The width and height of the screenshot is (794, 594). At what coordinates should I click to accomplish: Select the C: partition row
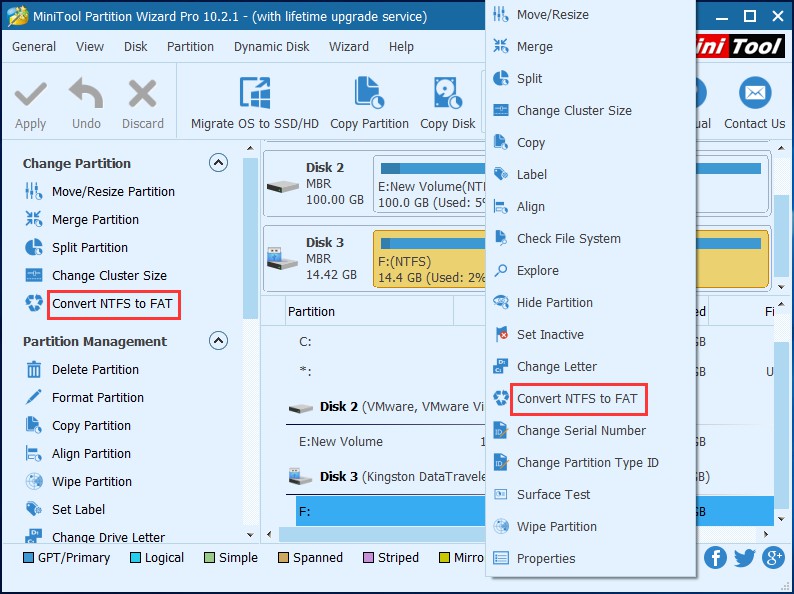coord(385,342)
